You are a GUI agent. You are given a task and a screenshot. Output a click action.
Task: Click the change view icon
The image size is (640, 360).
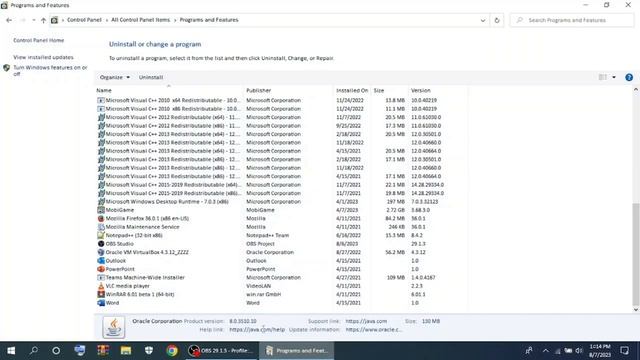[602, 77]
